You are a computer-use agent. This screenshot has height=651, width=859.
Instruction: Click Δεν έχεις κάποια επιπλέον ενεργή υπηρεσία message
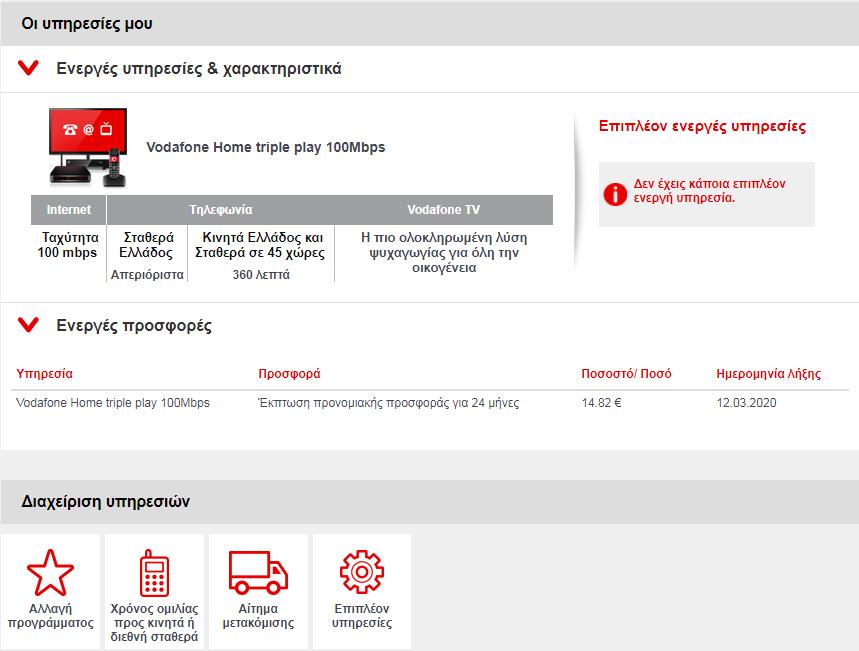[709, 191]
